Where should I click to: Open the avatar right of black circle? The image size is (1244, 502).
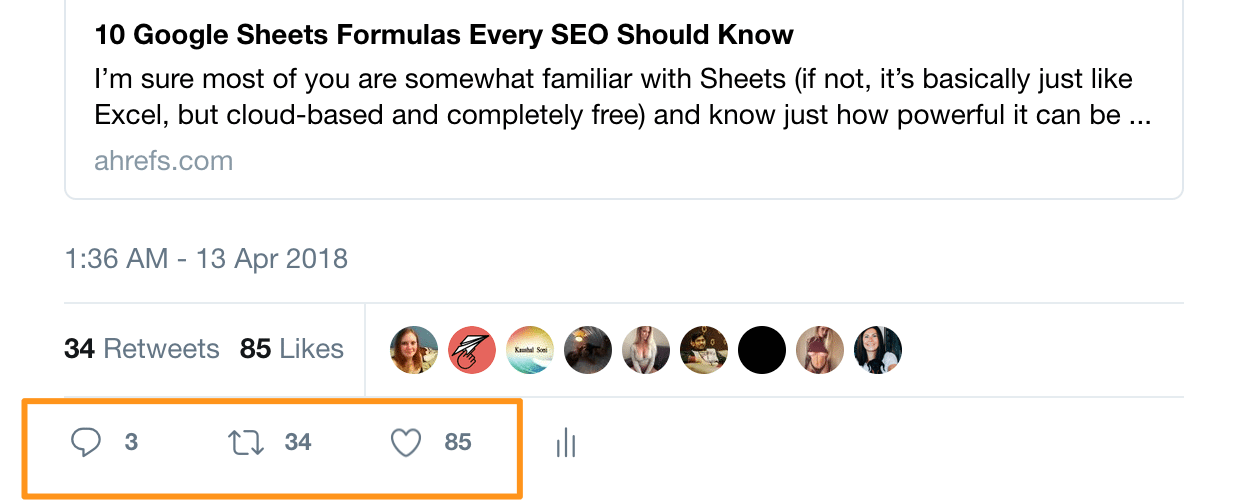[820, 350]
